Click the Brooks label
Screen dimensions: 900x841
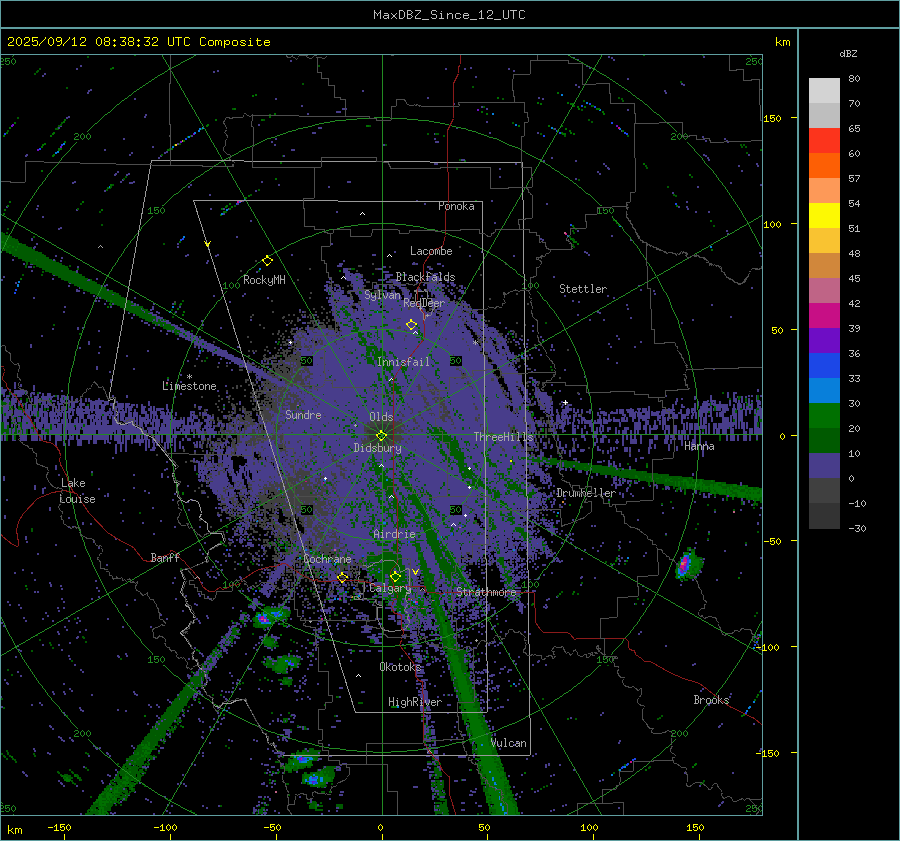pos(711,700)
